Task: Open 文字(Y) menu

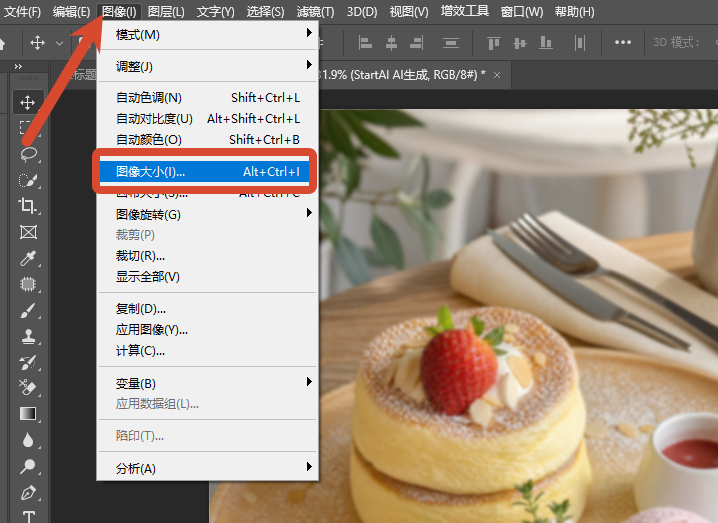Action: click(x=216, y=11)
